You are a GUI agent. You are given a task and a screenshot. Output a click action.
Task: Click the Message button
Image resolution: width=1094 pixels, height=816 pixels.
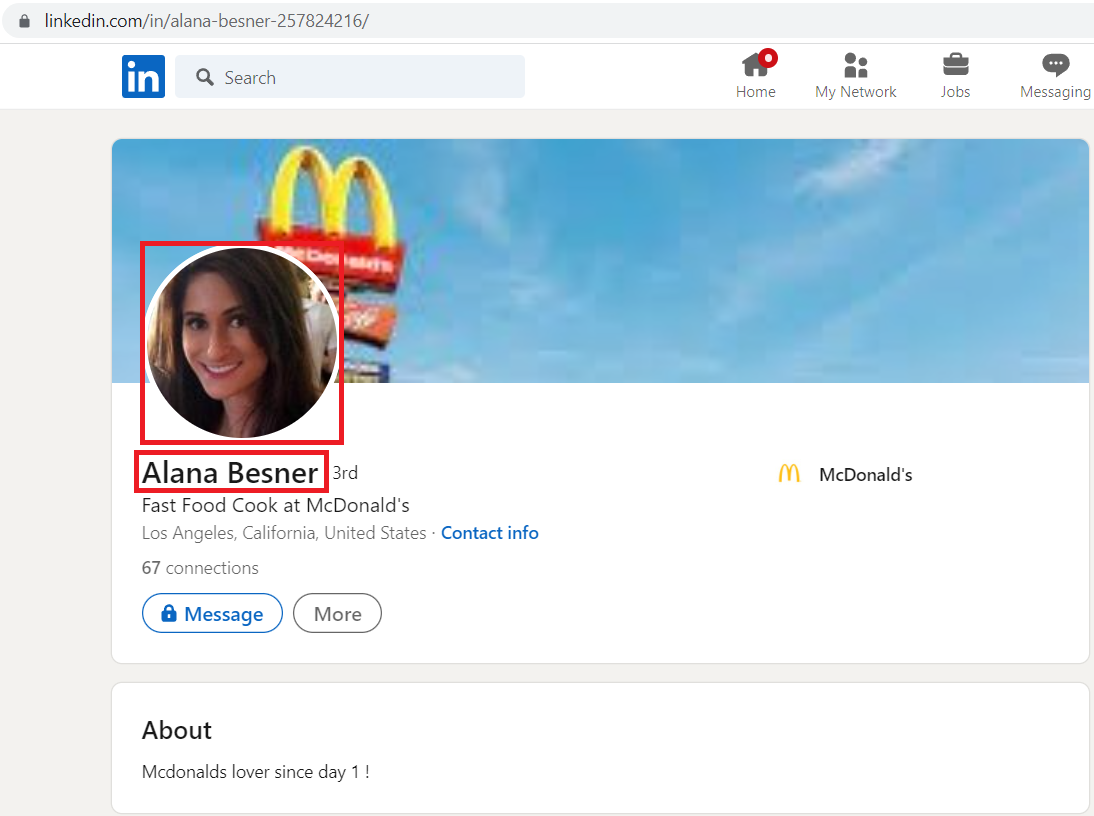212,613
